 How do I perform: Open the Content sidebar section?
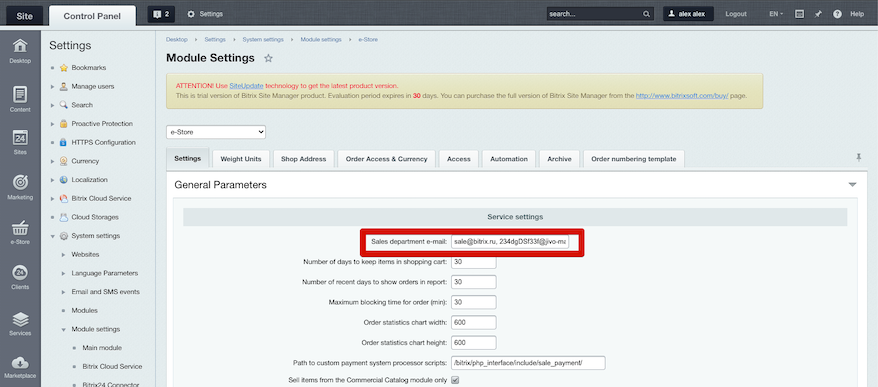20,99
